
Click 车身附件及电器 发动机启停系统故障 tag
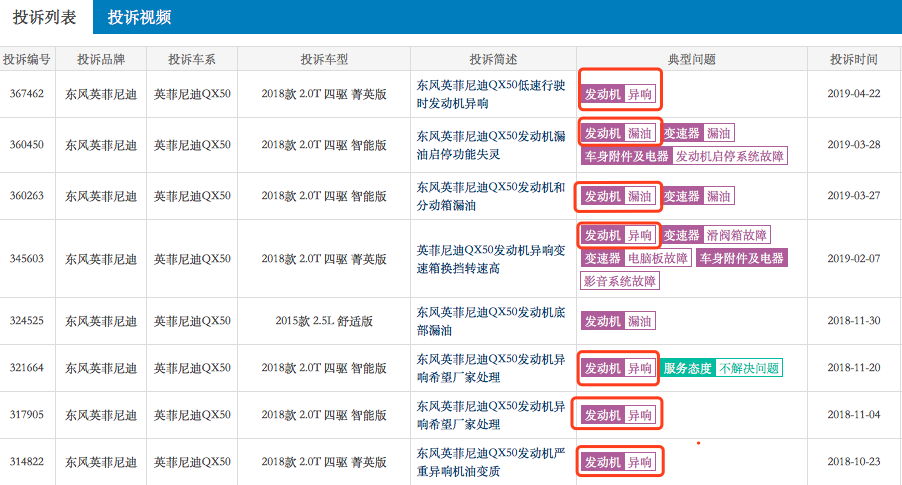(684, 156)
